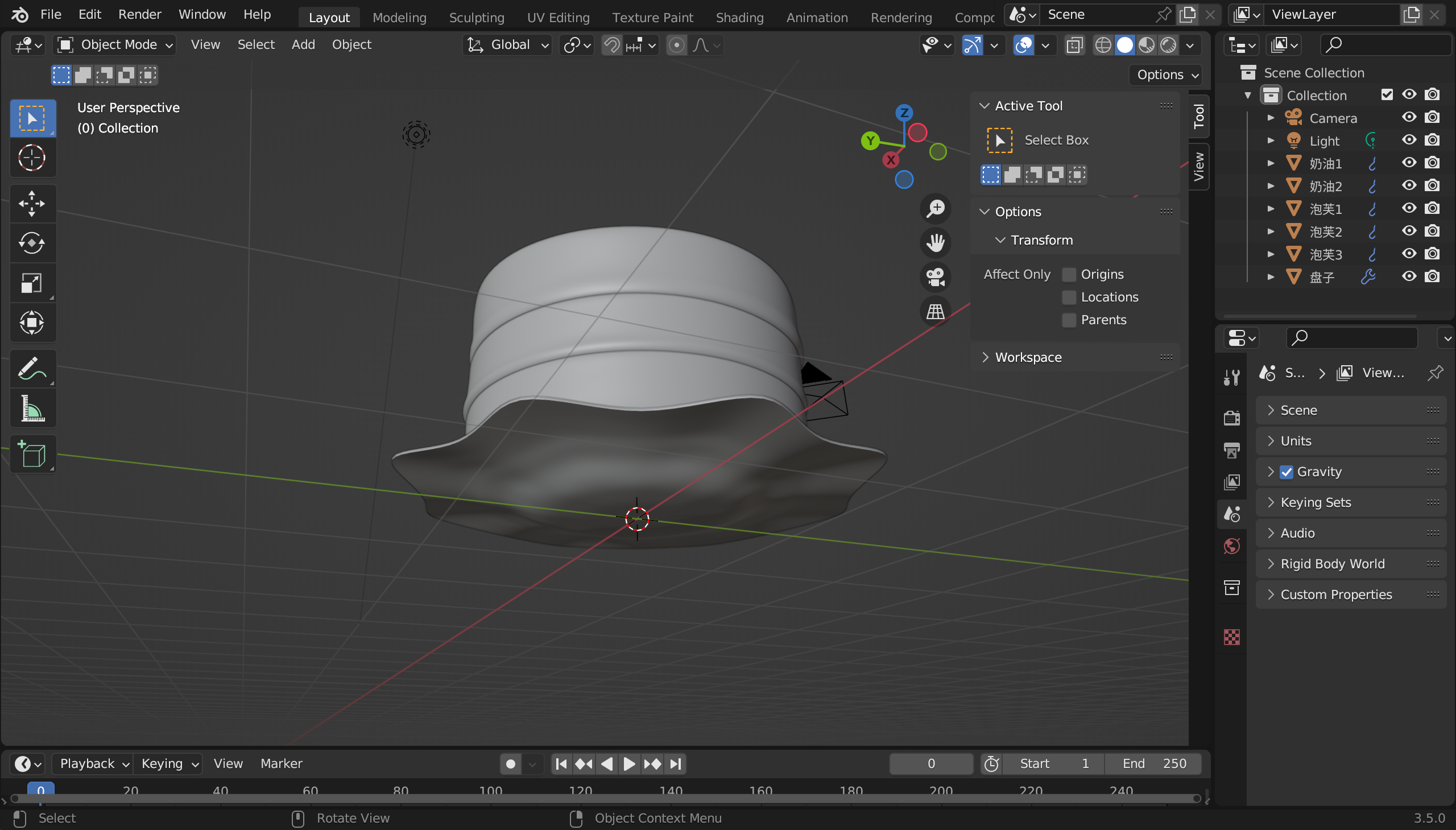Click the View sidebar tab
The image size is (1456, 830).
pos(1199,166)
